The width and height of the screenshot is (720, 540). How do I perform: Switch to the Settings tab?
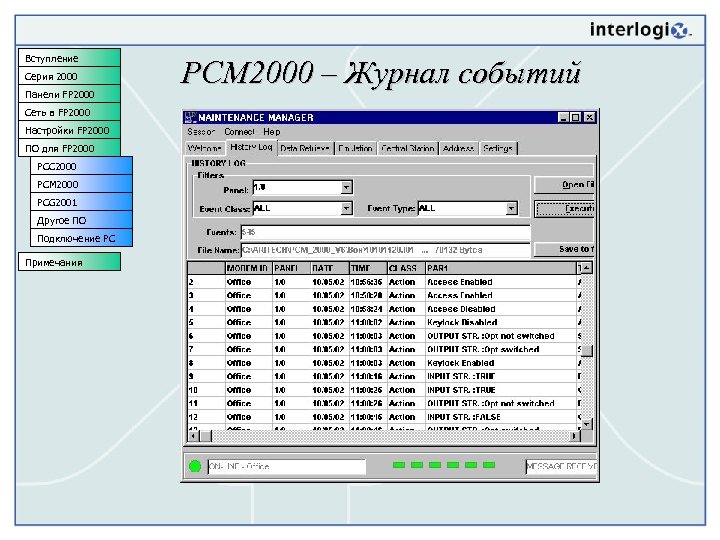[x=498, y=148]
